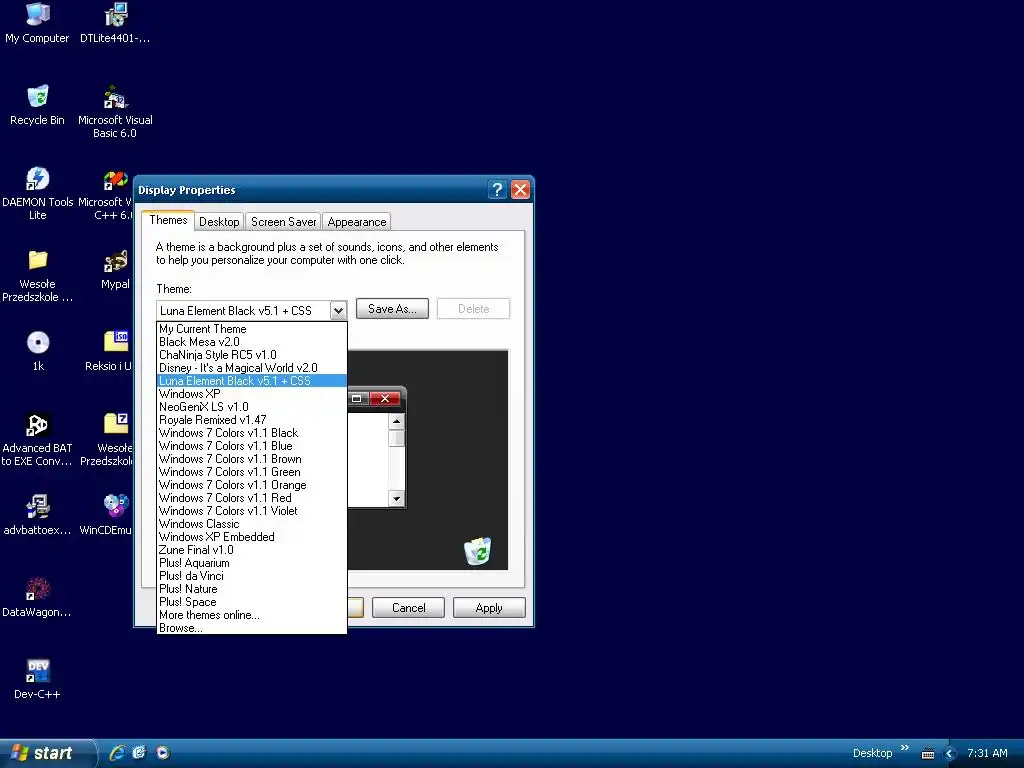This screenshot has width=1024, height=768.
Task: Expand hidden tray icons arrow
Action: [950, 754]
